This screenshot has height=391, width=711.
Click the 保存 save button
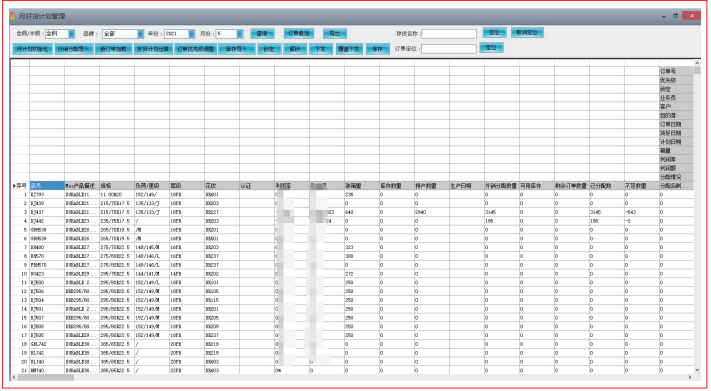[x=377, y=49]
